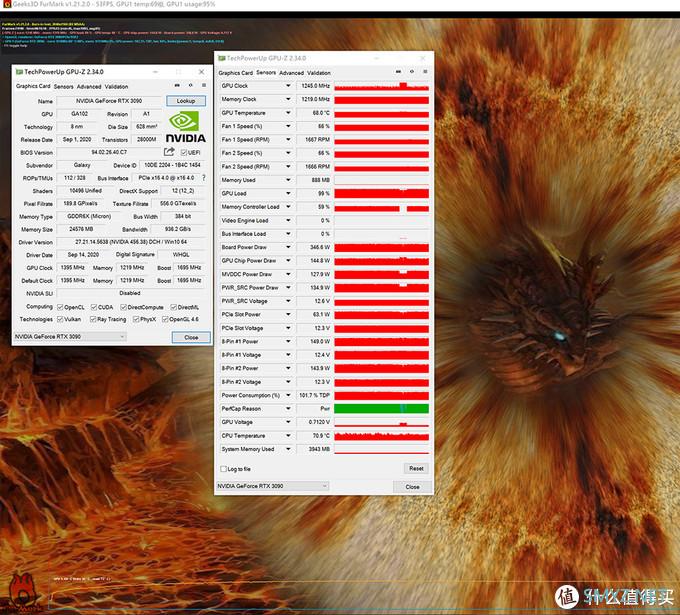The image size is (680, 615).
Task: Open the Validation tab in the left GPU-Z window
Action: (x=116, y=87)
